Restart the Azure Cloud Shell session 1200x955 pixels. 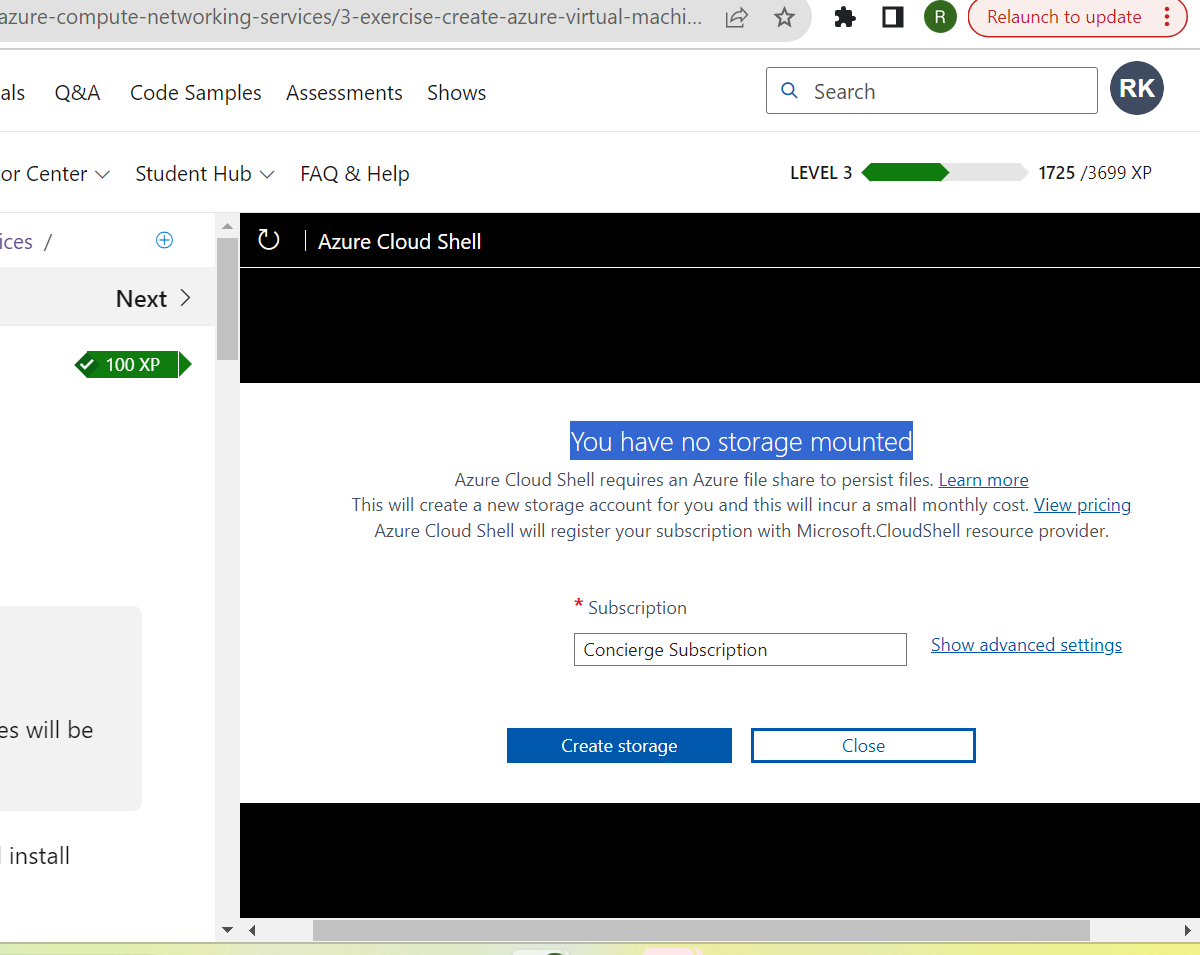point(268,240)
